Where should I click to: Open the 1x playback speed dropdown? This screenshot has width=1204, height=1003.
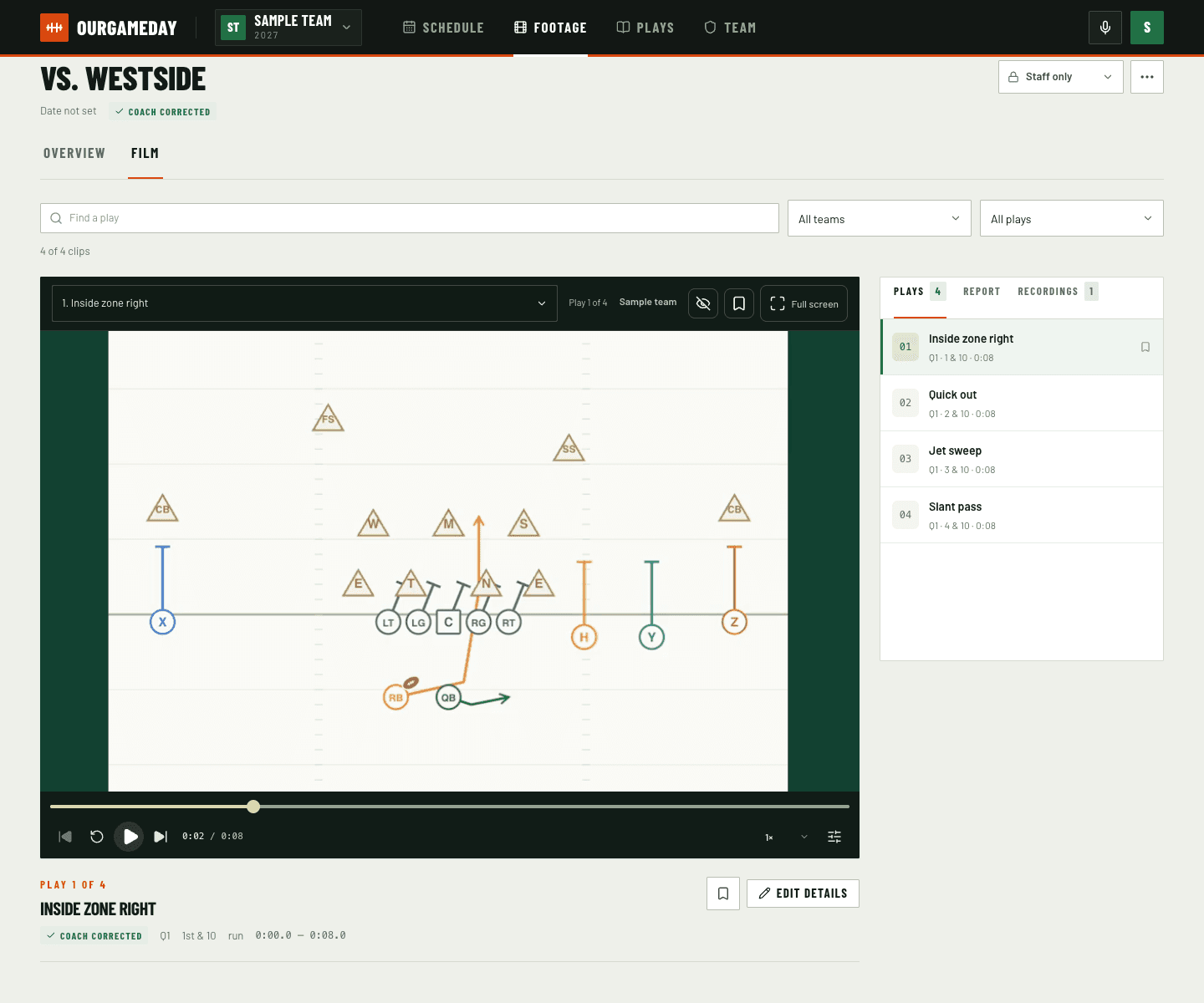pos(786,837)
